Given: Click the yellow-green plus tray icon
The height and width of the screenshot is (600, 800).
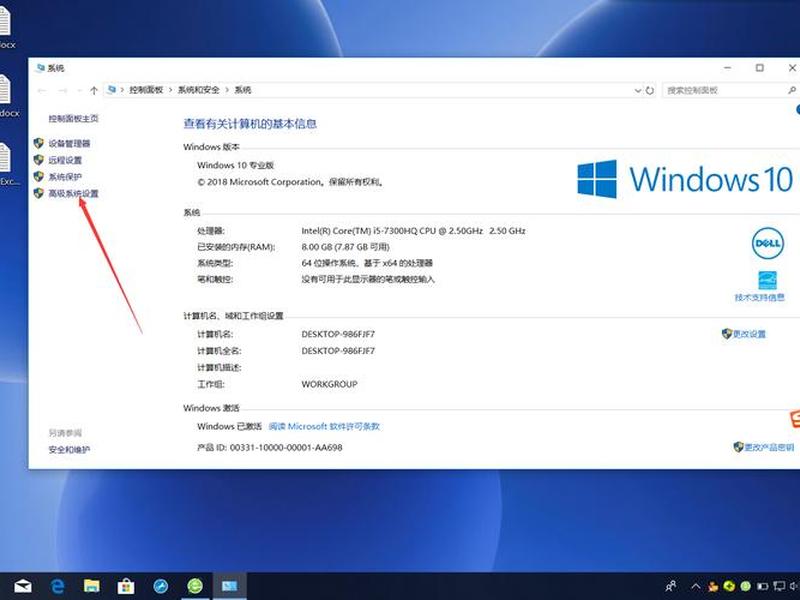Looking at the screenshot, I should pos(729,586).
